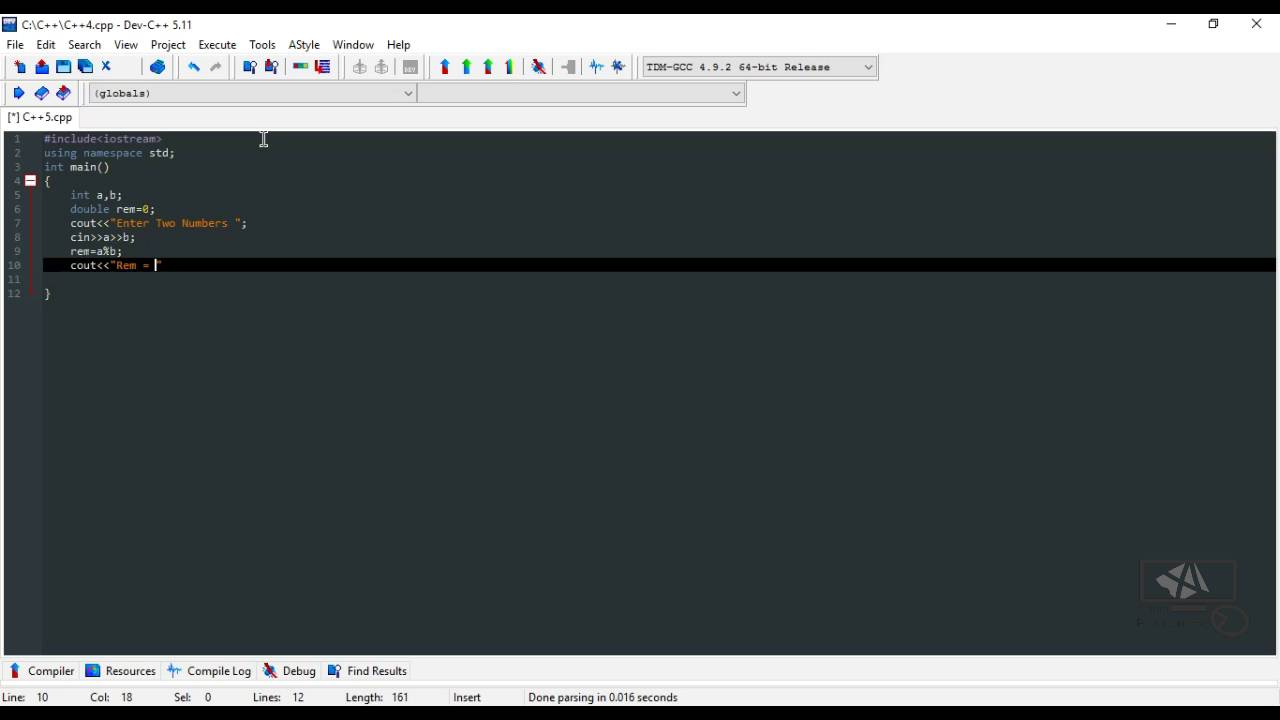Screen dimensions: 1280x720
Task: Click the Go to line icon
Action: tap(323, 67)
